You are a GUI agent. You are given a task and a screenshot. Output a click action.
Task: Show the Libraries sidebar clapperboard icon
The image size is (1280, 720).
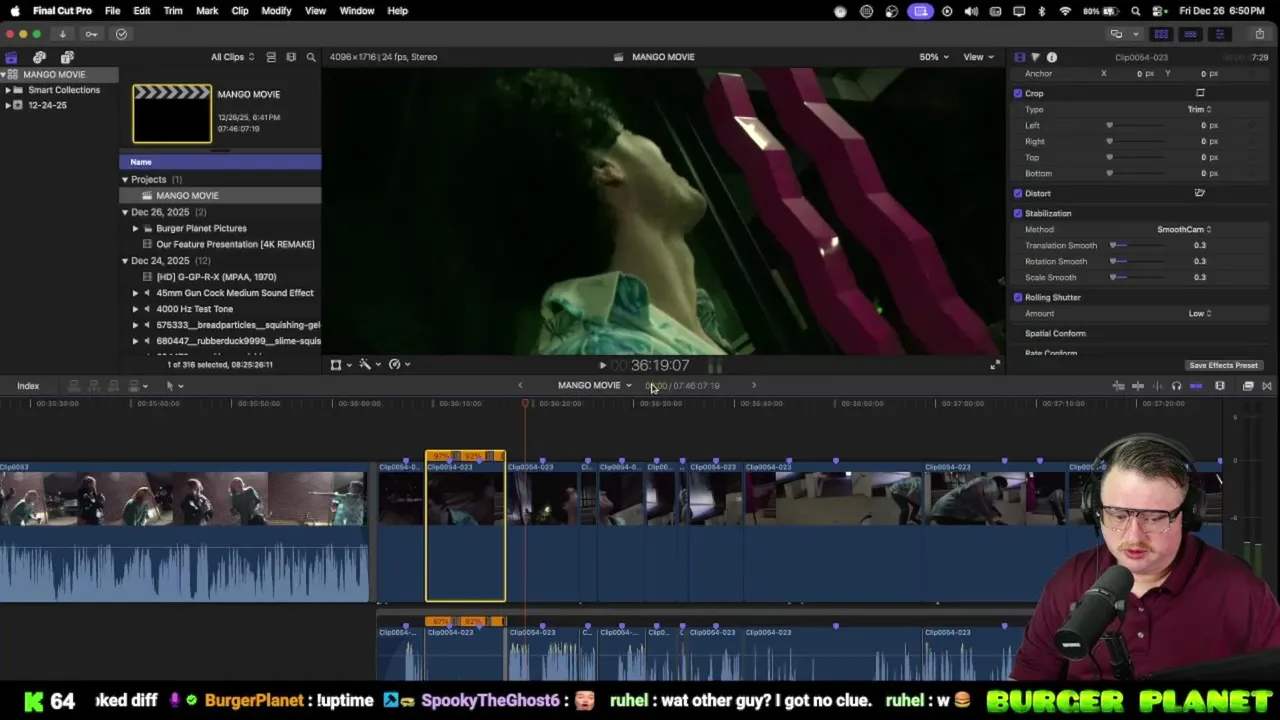(x=11, y=57)
